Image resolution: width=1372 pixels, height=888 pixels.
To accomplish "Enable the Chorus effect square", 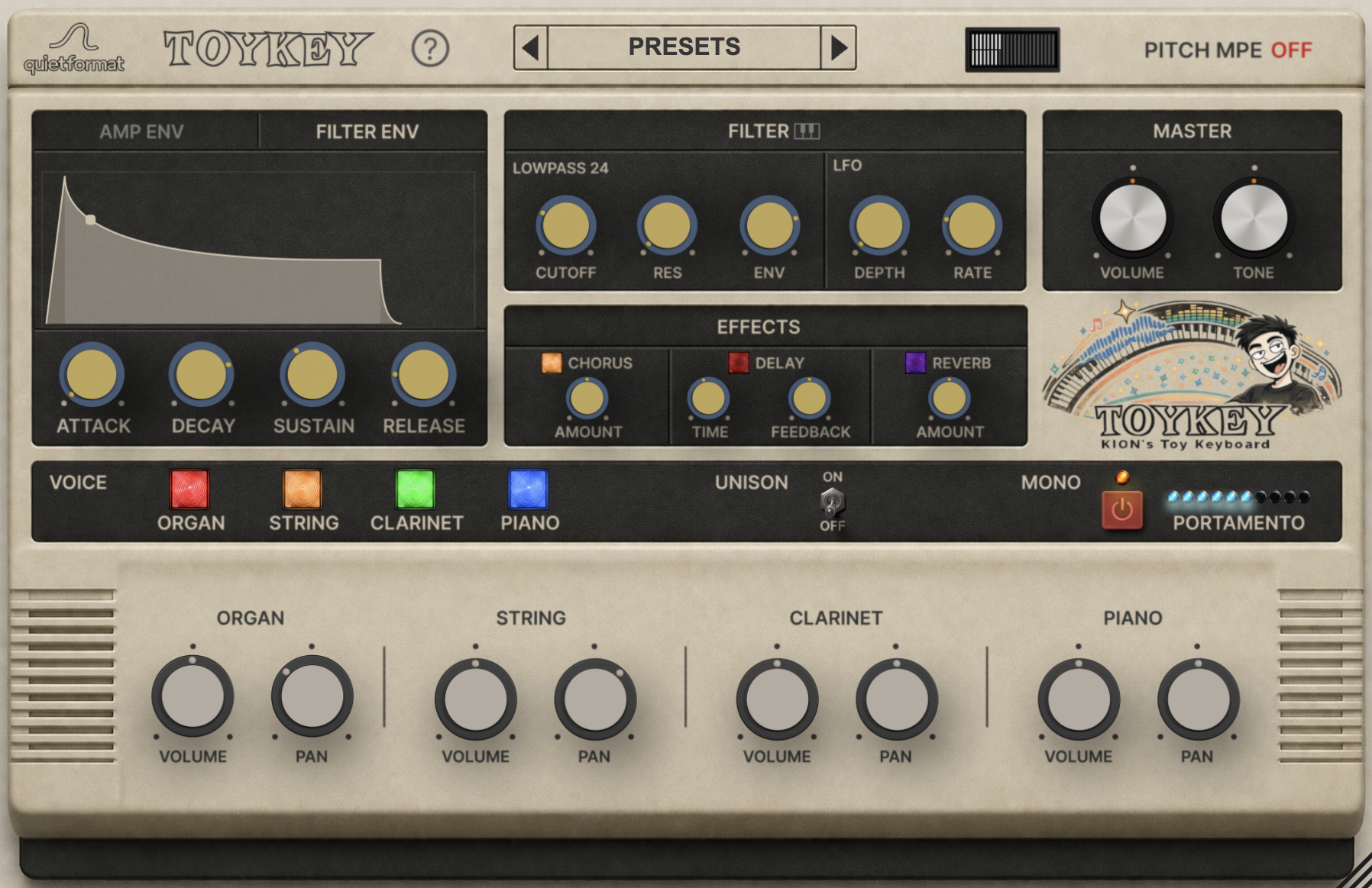I will tap(551, 363).
